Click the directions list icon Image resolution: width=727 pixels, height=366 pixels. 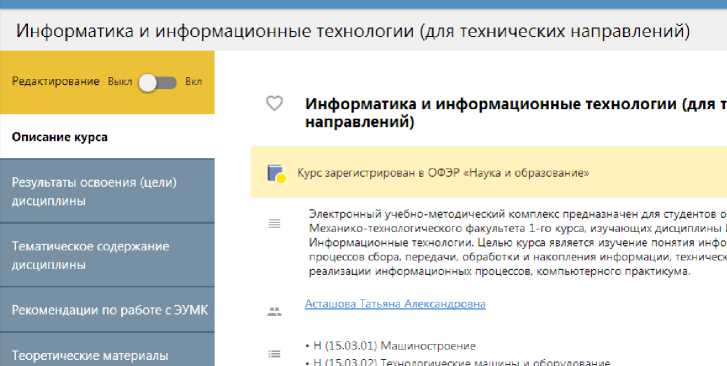point(274,354)
